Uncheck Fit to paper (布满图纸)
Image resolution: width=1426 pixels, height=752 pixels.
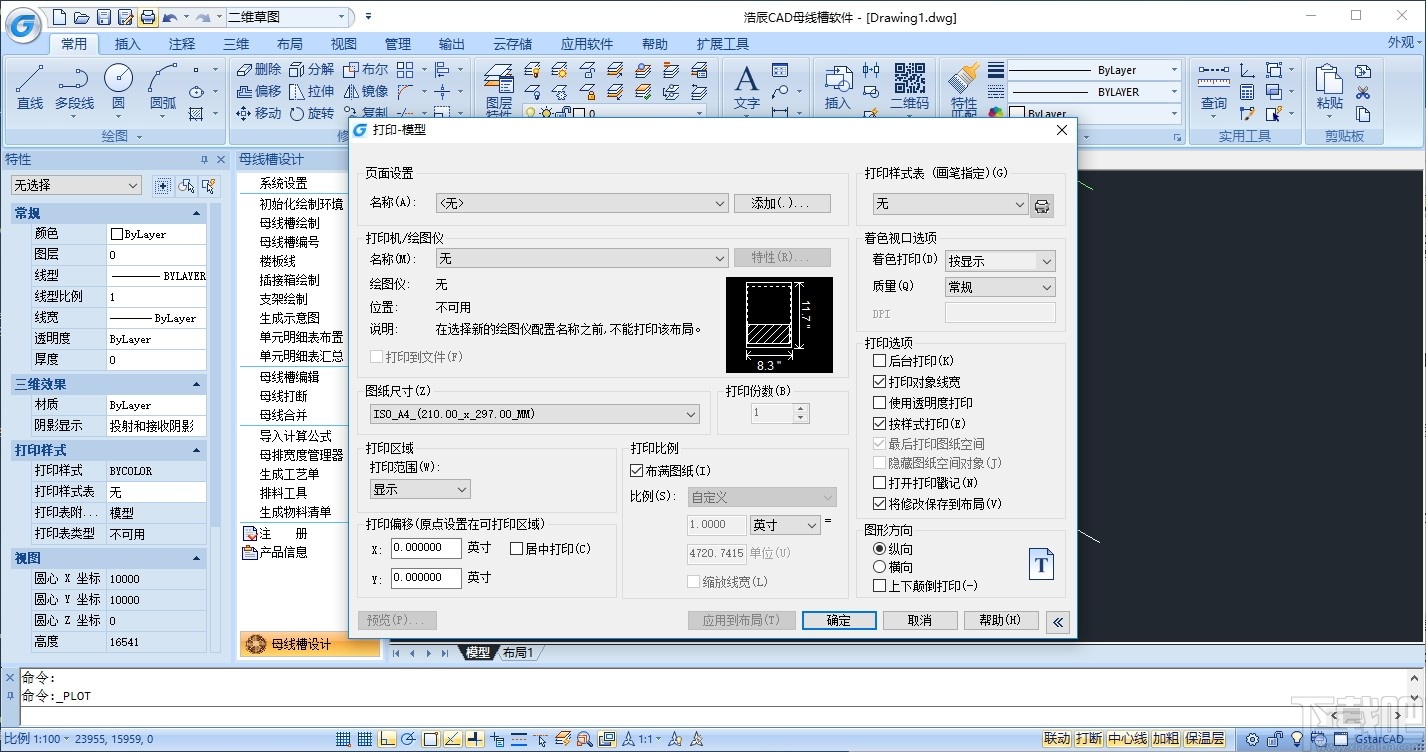point(637,471)
